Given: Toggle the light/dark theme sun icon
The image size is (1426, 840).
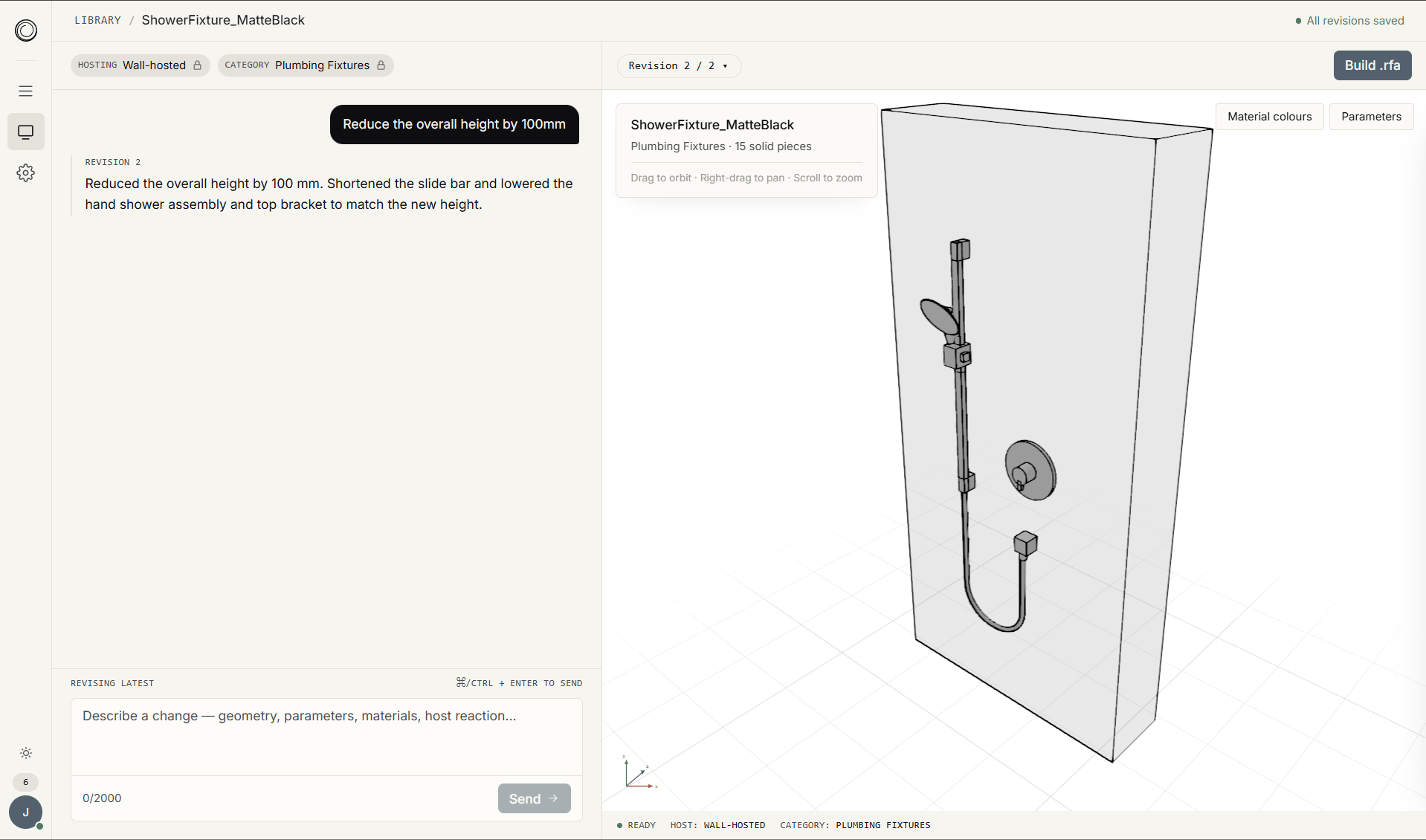Looking at the screenshot, I should tap(26, 753).
